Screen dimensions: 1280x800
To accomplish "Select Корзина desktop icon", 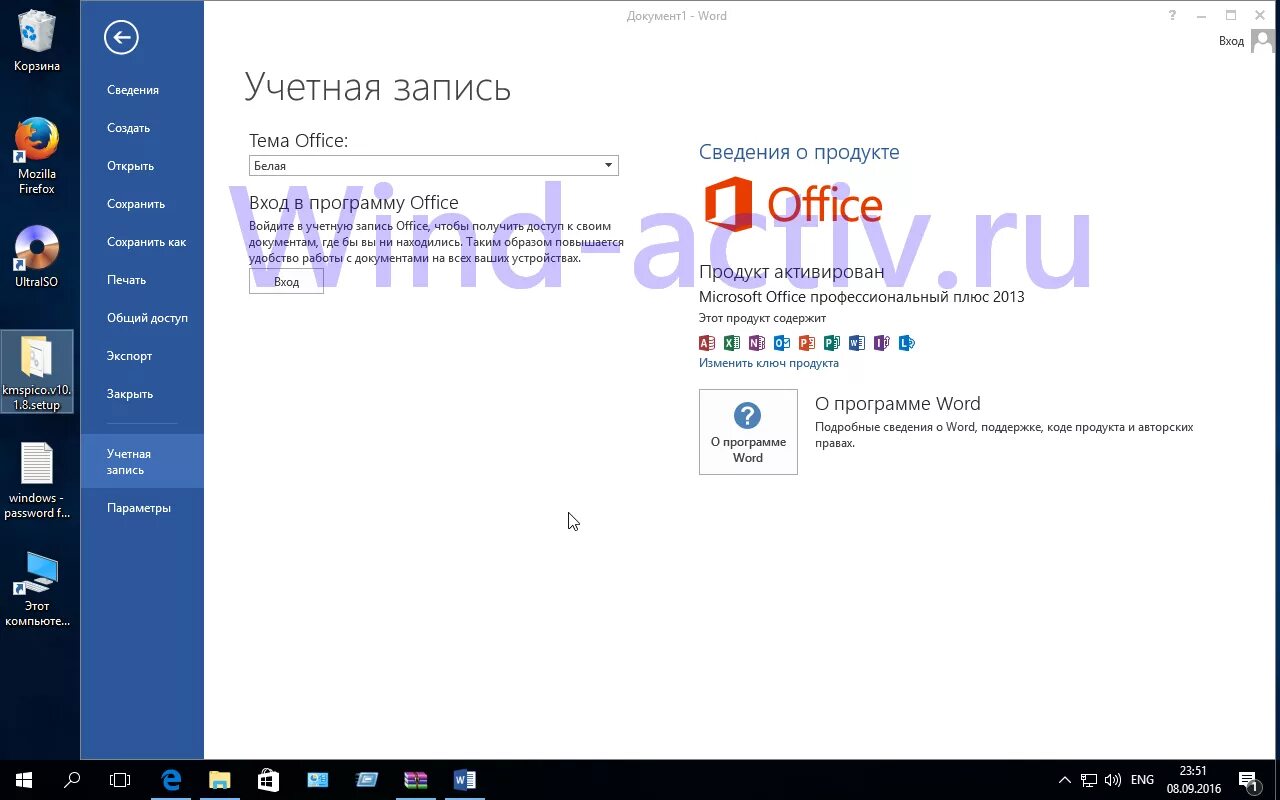I will pos(37,41).
